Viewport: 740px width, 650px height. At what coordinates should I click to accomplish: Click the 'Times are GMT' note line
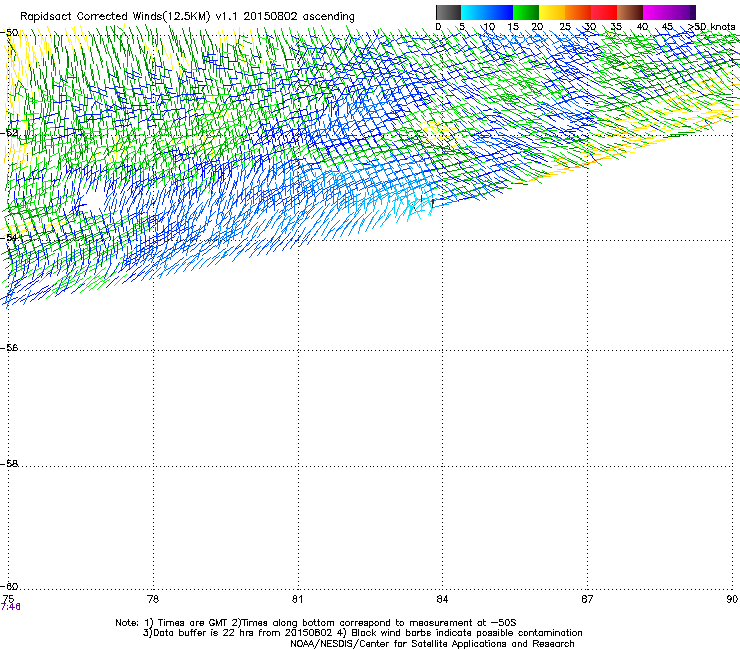(x=316, y=623)
